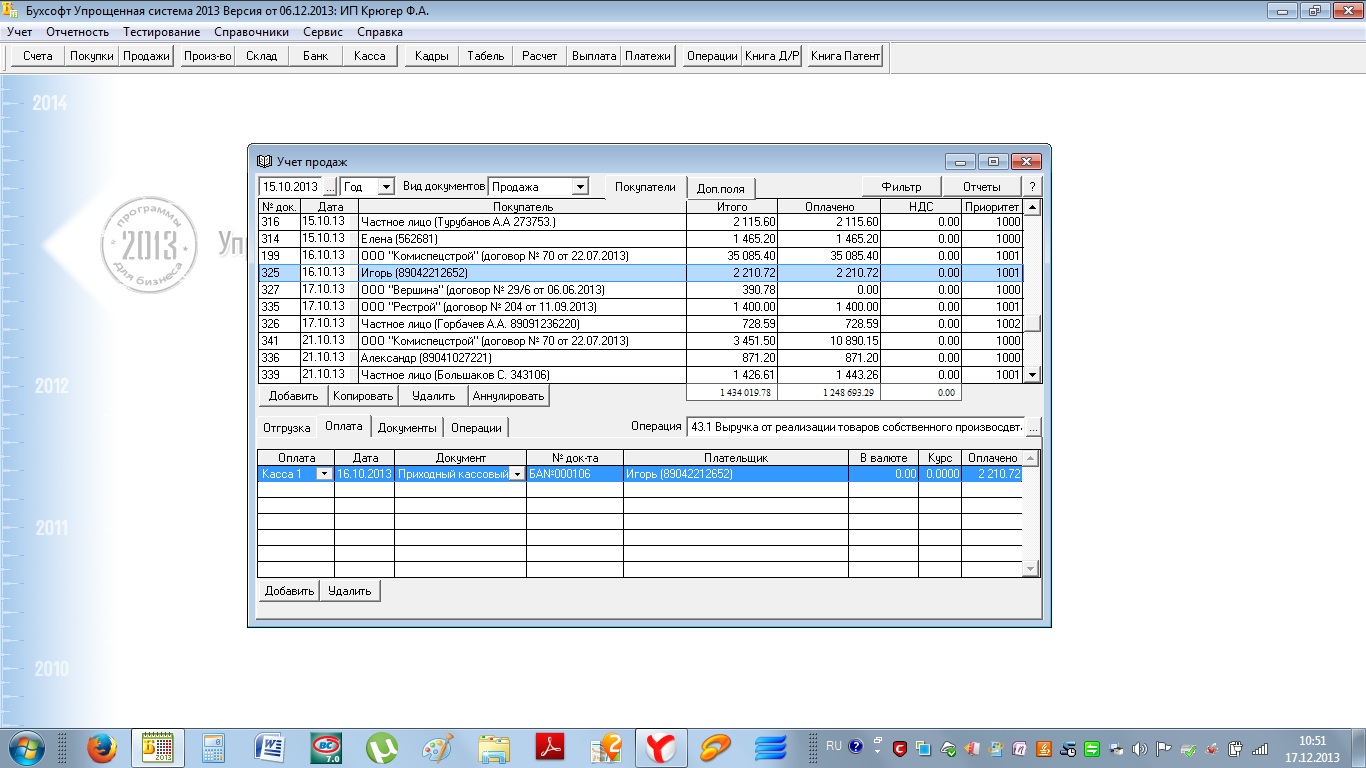Switch to the Доп.поля tab

pyautogui.click(x=720, y=188)
